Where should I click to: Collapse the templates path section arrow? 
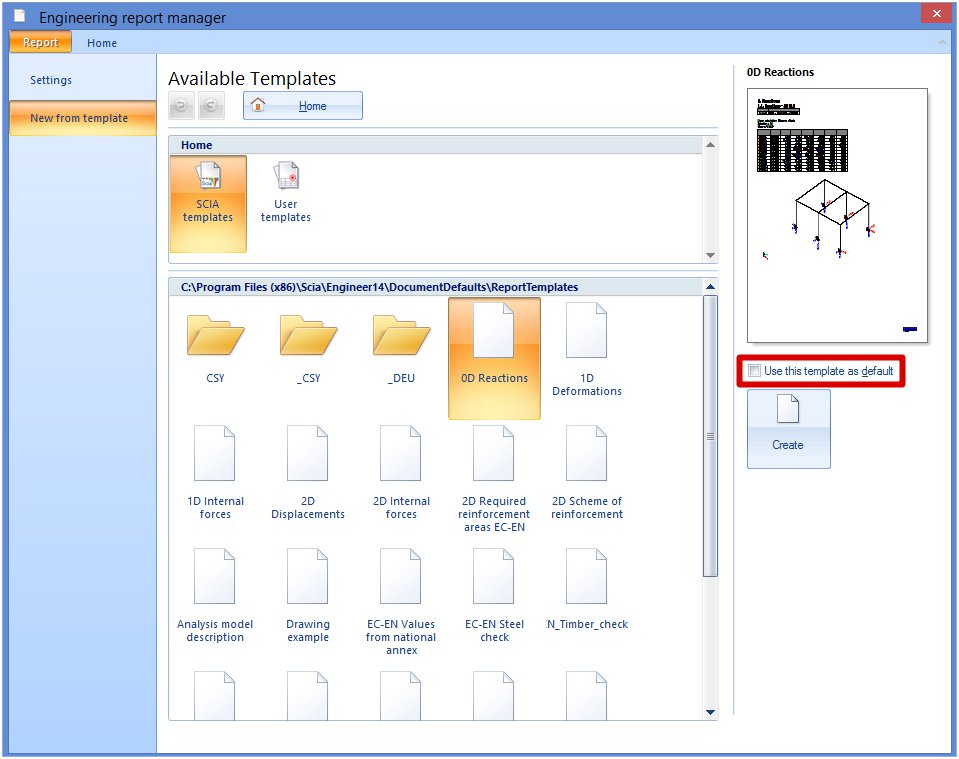point(710,287)
